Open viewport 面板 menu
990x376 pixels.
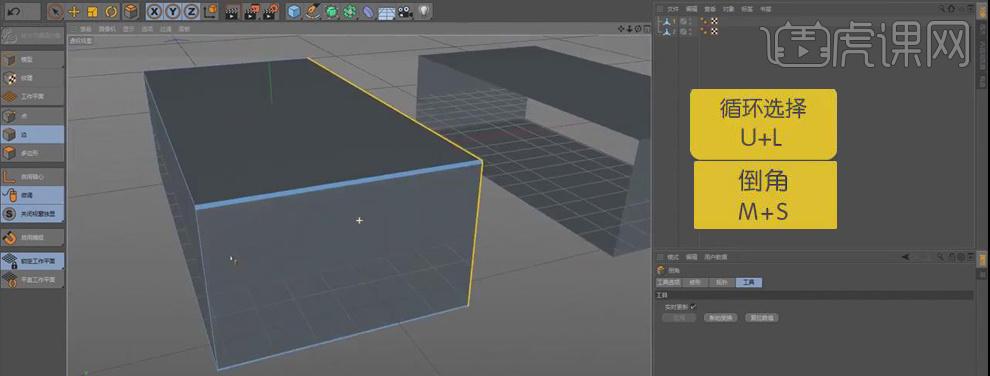[x=184, y=29]
